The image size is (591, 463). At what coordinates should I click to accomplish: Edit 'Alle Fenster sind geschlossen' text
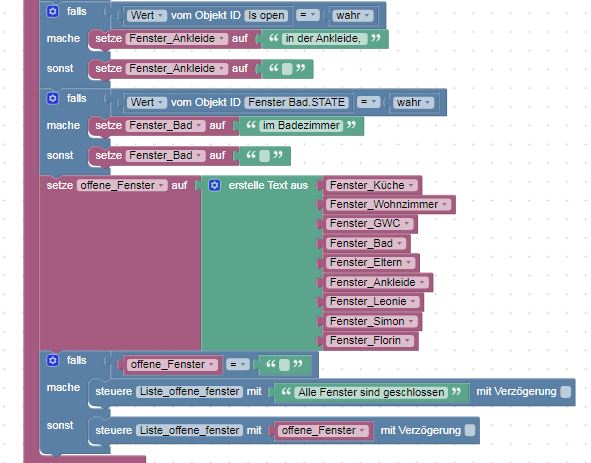pos(371,392)
